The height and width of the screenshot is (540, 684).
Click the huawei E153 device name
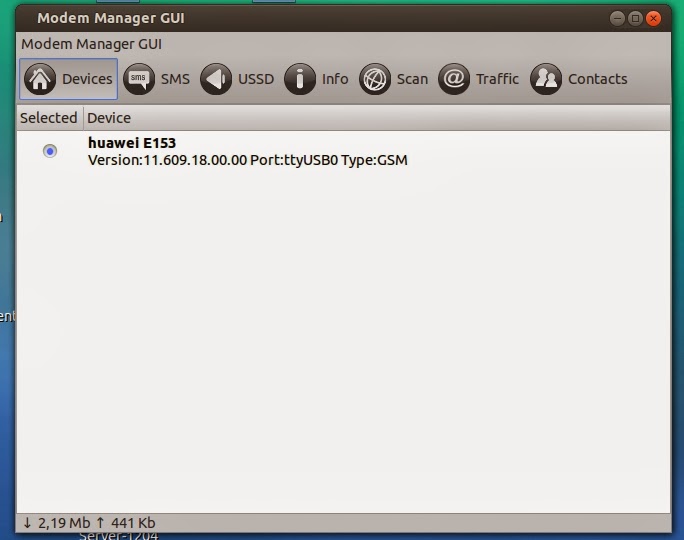click(x=132, y=143)
